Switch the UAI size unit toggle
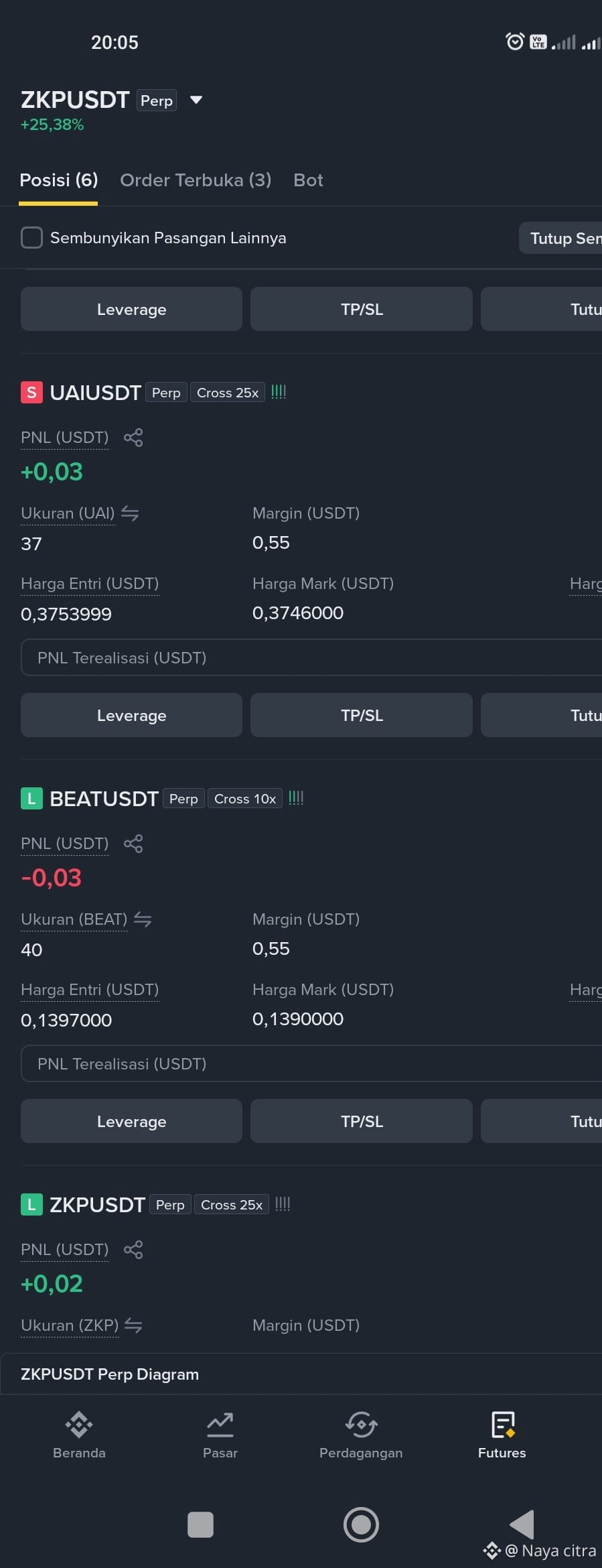602x1568 pixels. click(130, 513)
